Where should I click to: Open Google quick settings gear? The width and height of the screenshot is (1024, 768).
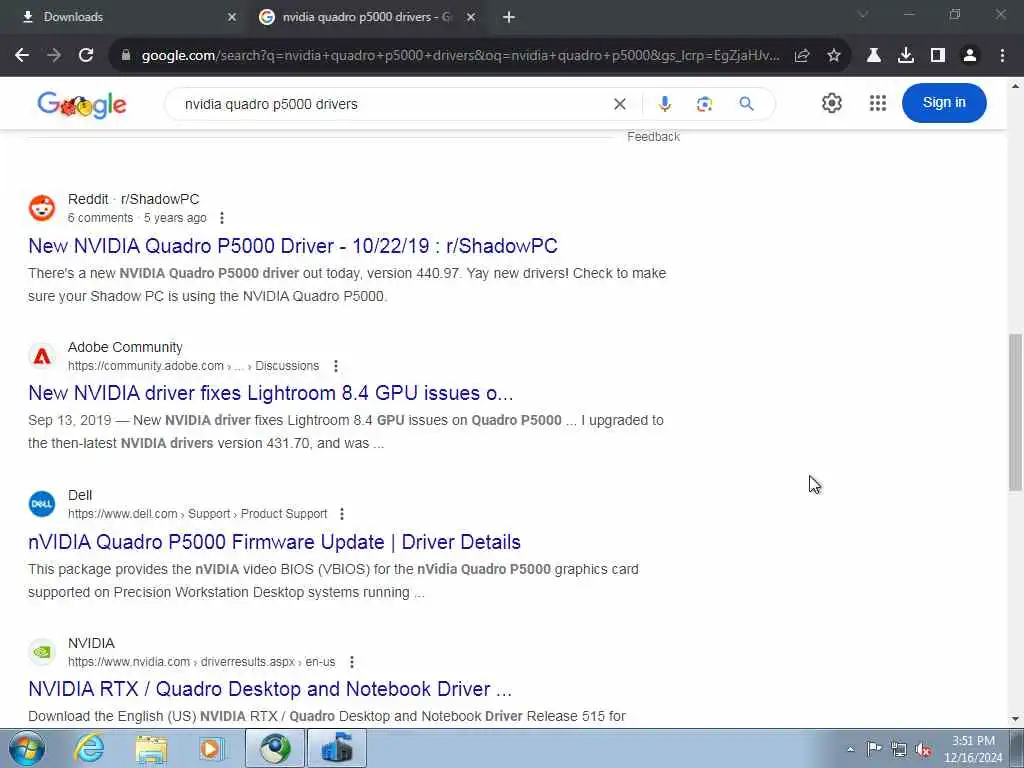[831, 103]
